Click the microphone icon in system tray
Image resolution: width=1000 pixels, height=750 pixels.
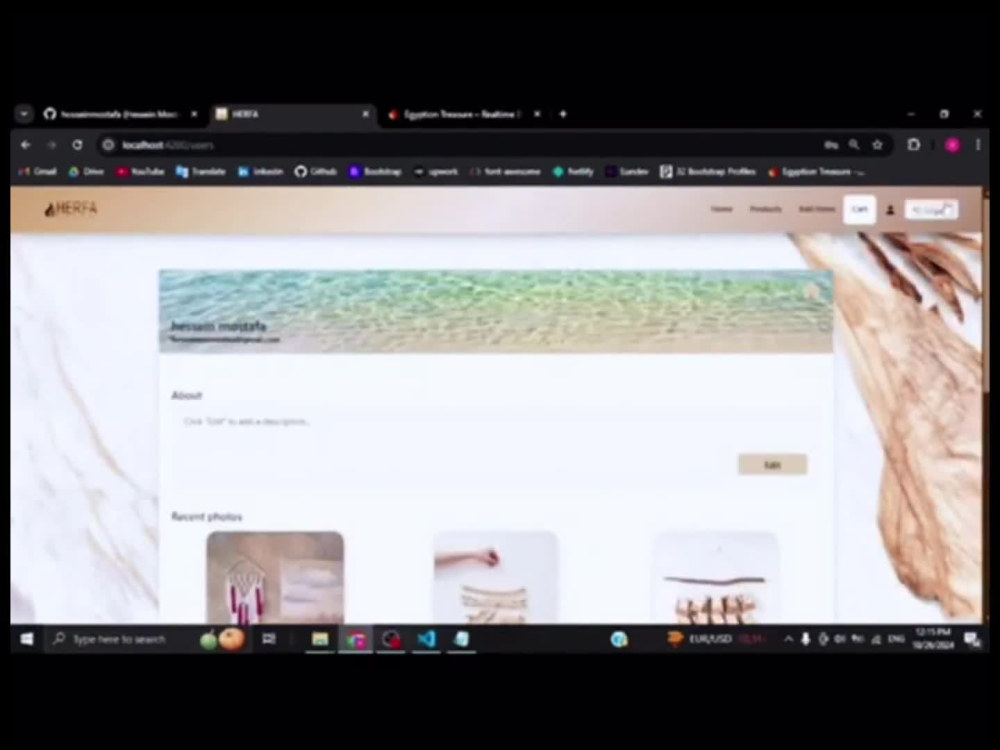pyautogui.click(x=805, y=639)
